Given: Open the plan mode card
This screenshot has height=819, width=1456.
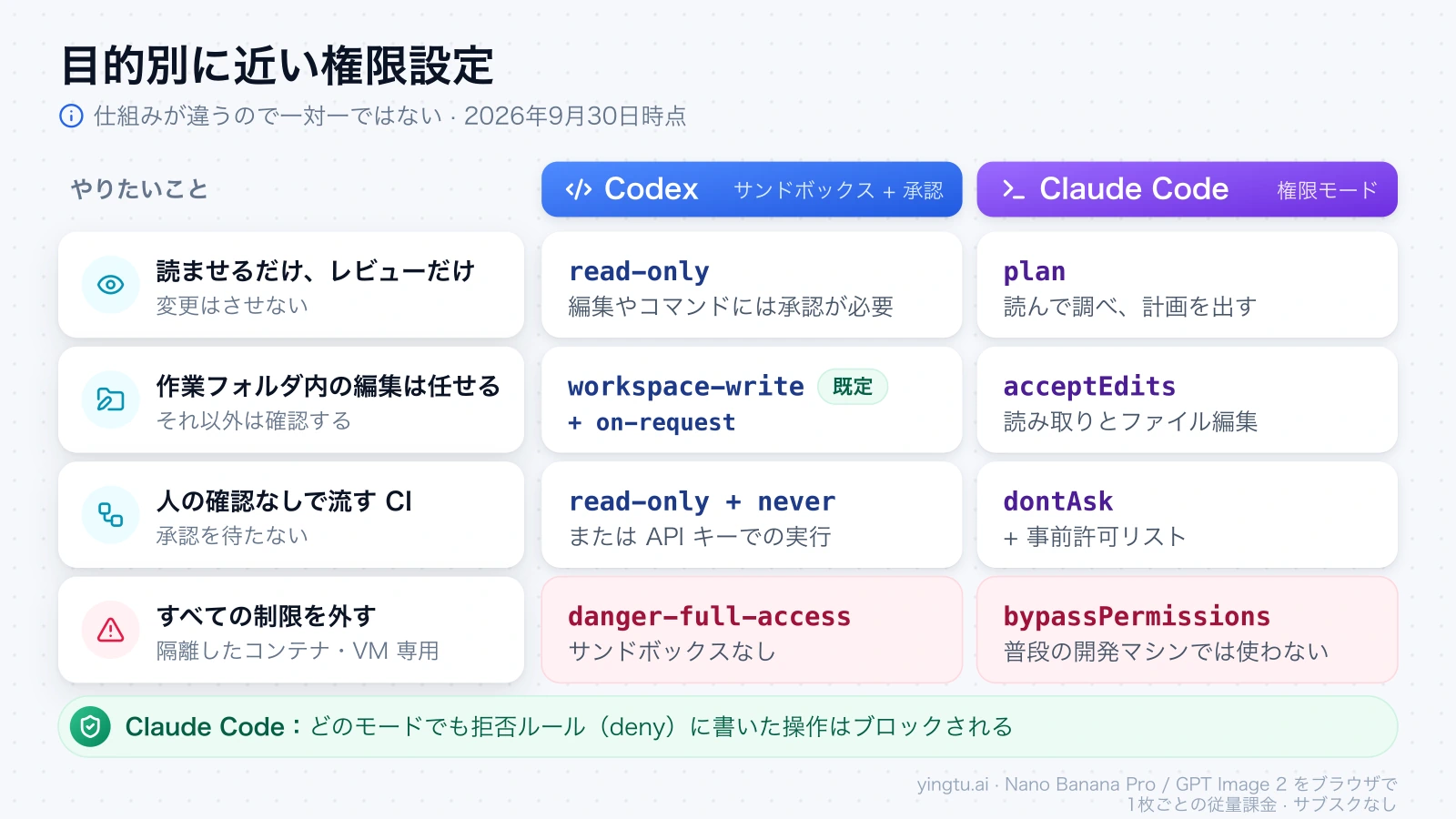Looking at the screenshot, I should 1187,285.
